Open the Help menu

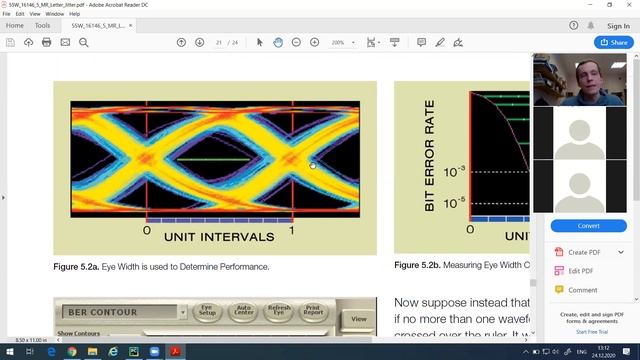coord(75,14)
